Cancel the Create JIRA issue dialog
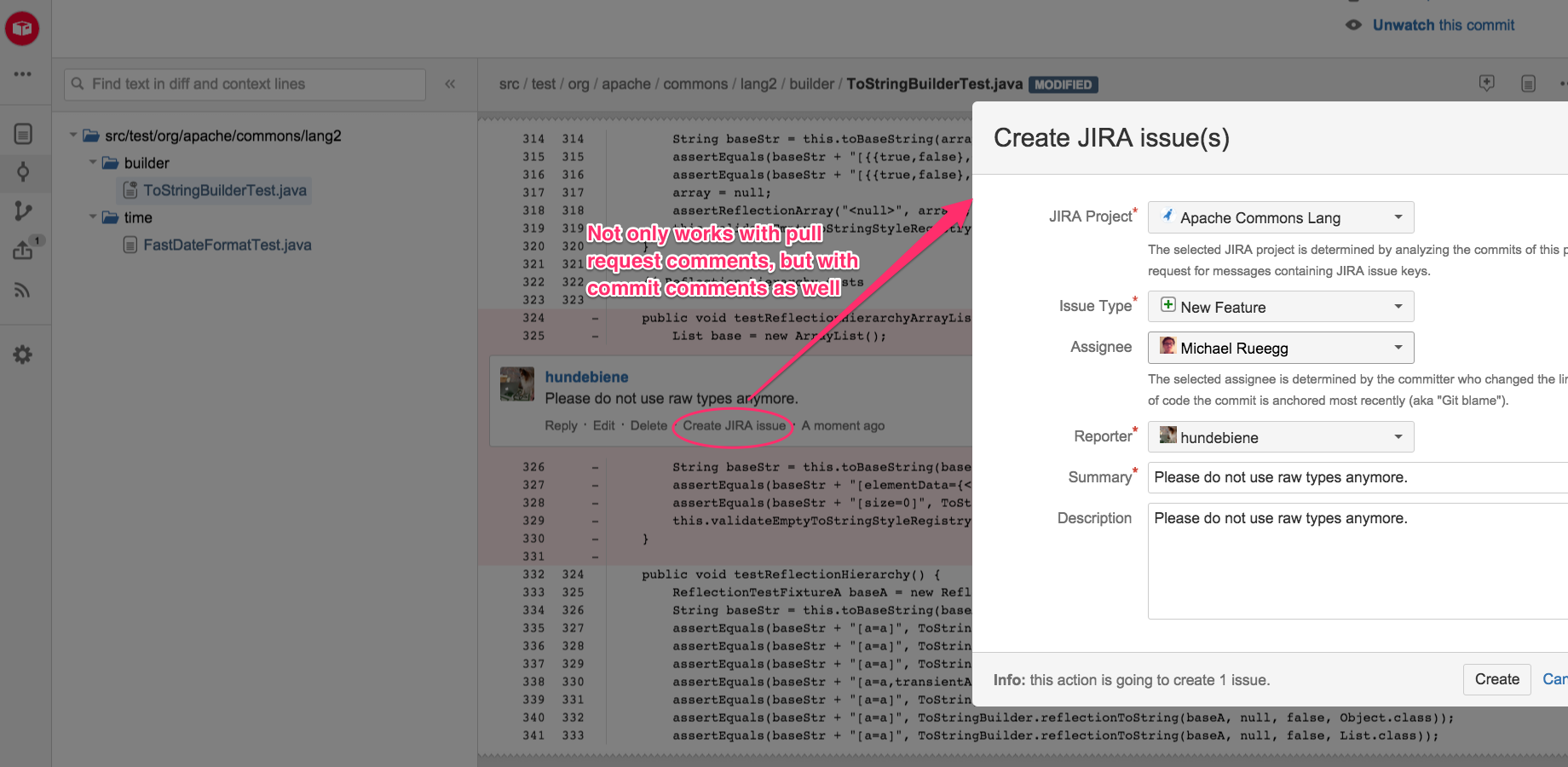The width and height of the screenshot is (1568, 767). pyautogui.click(x=1555, y=679)
